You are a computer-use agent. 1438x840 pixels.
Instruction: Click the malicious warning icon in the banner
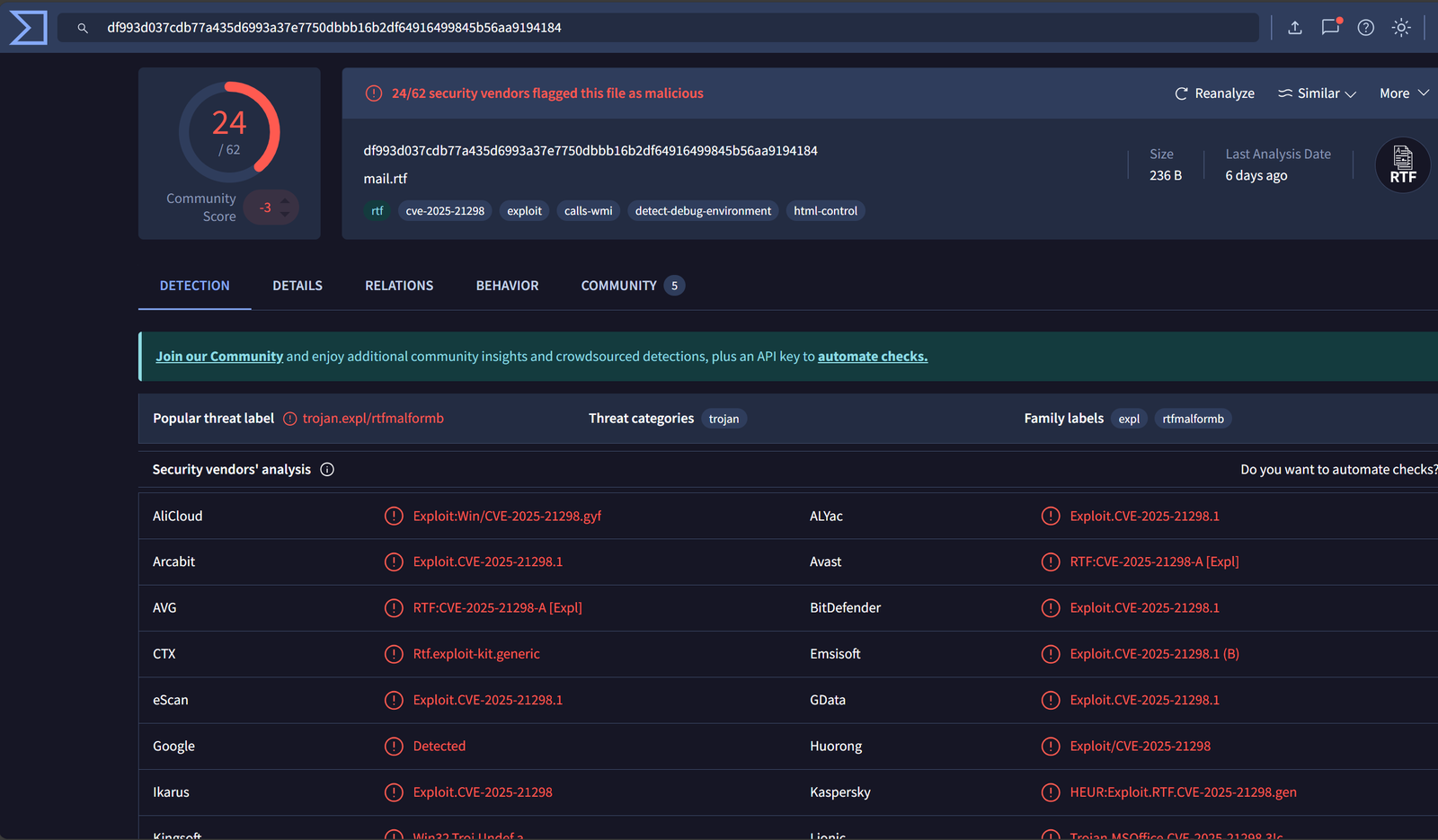click(374, 93)
